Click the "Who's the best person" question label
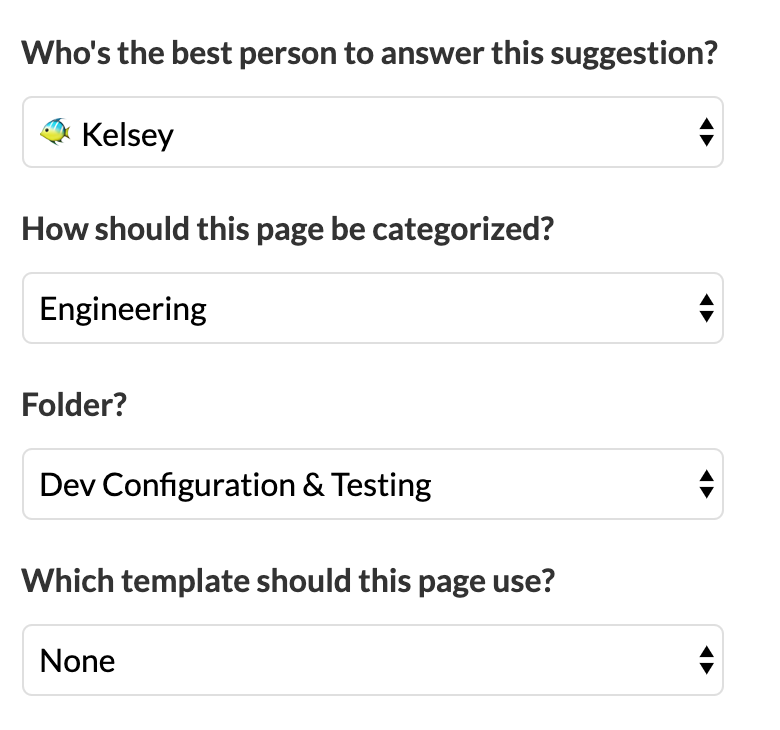Screen dimensions: 780x730 pyautogui.click(x=370, y=53)
